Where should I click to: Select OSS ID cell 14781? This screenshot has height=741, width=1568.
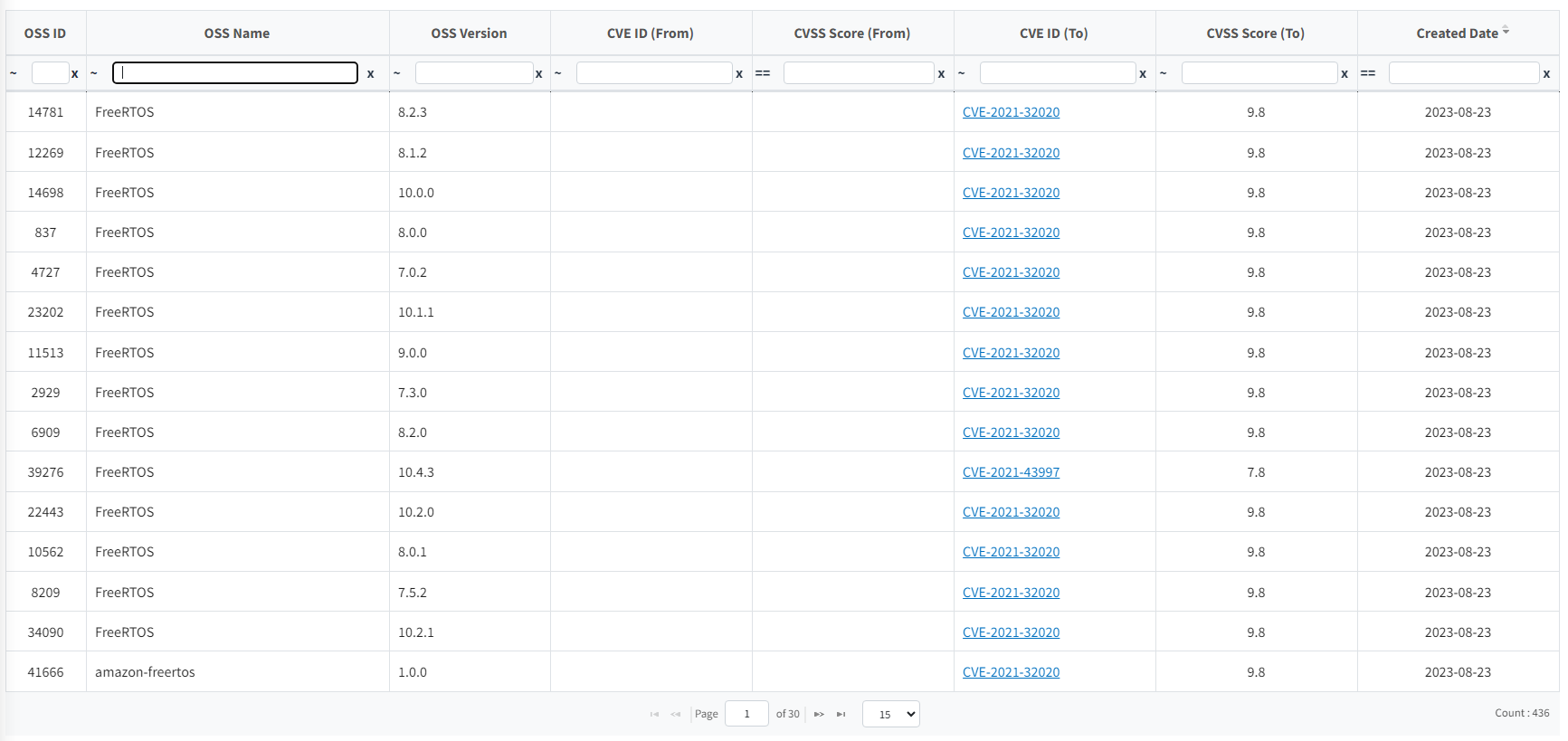(x=45, y=112)
